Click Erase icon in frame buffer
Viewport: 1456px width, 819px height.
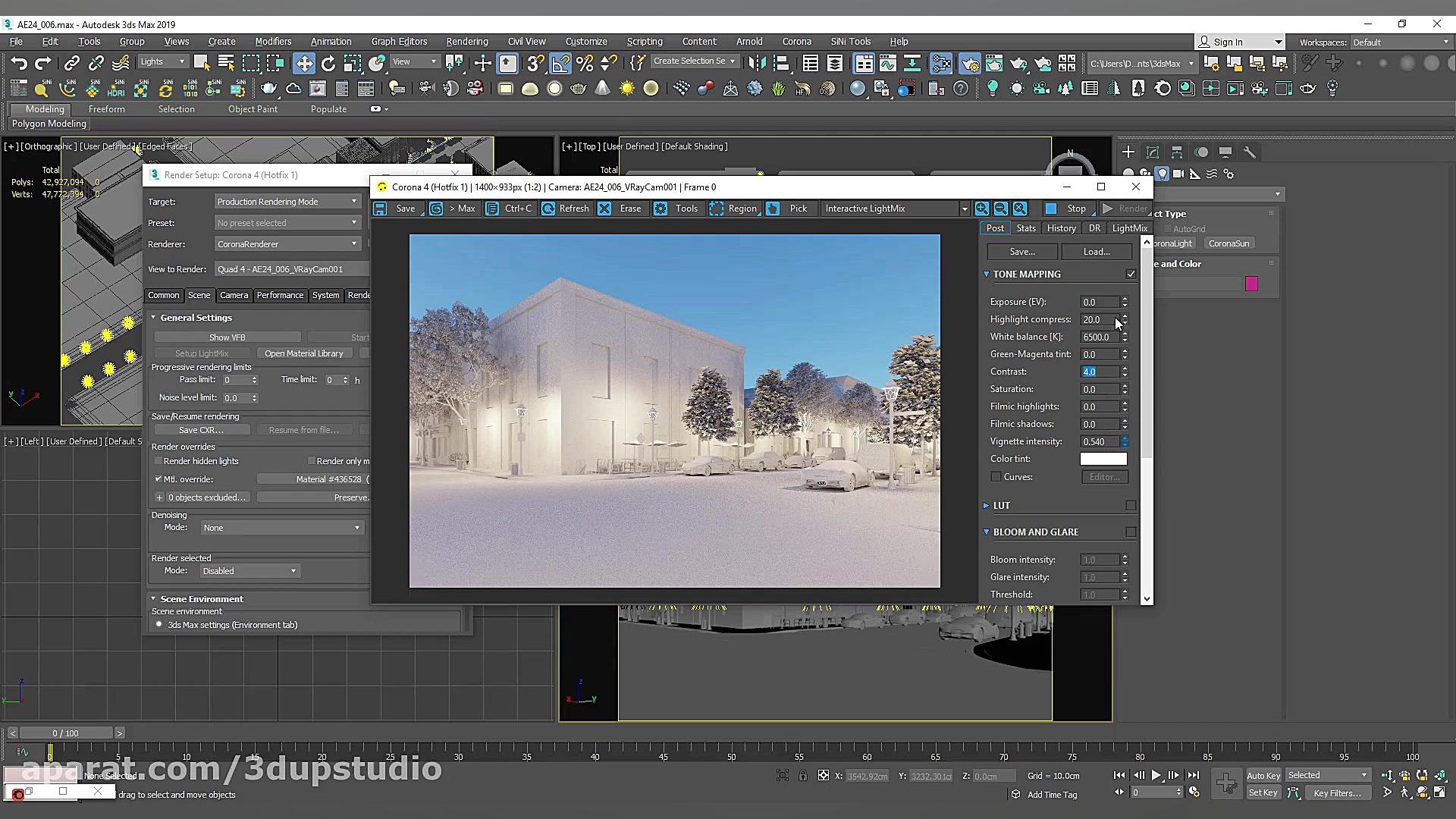(x=604, y=209)
